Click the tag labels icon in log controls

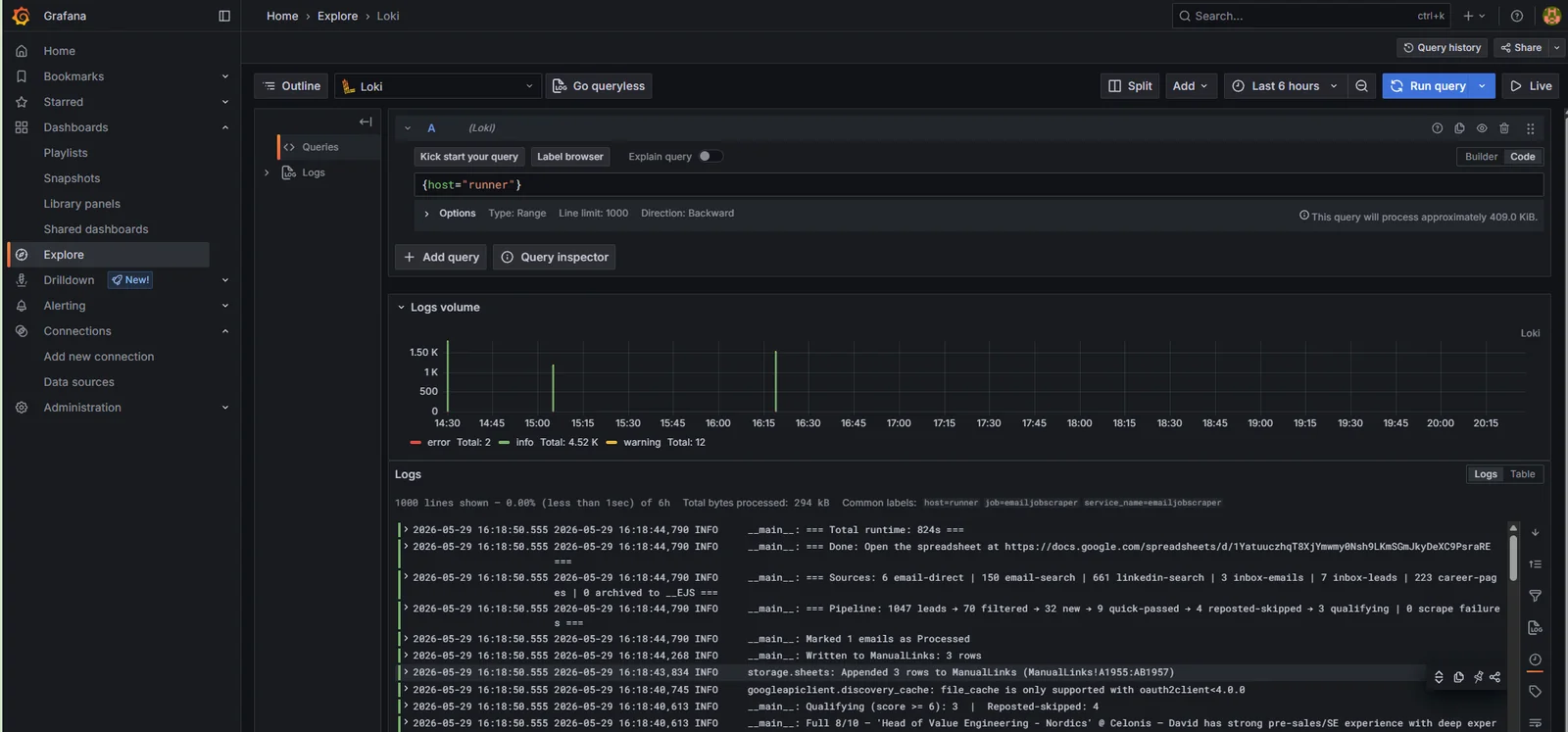(1536, 692)
